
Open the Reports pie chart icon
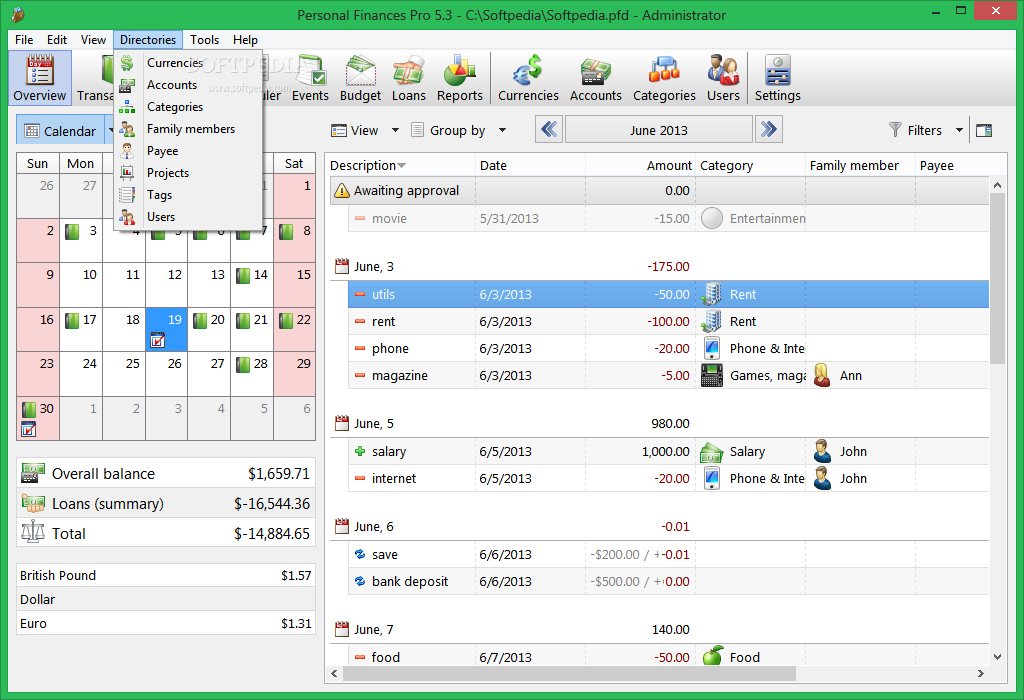(x=460, y=78)
